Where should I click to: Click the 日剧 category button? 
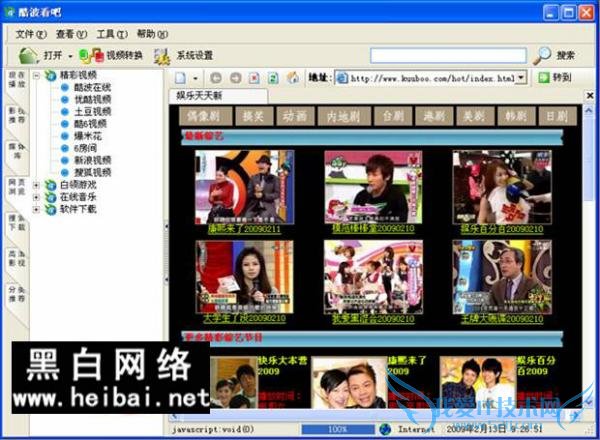tap(557, 116)
